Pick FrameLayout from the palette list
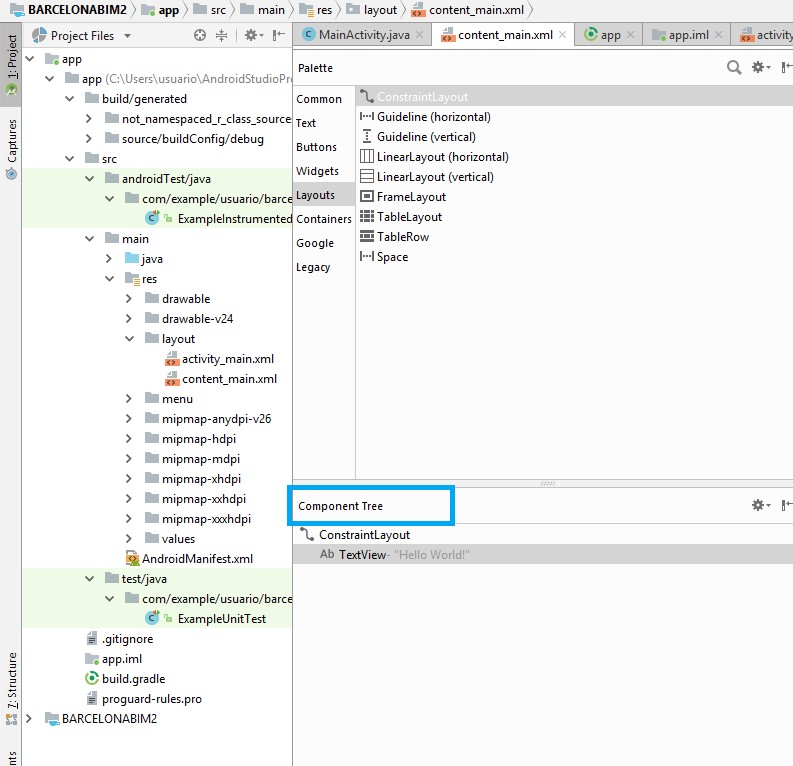 tap(411, 197)
